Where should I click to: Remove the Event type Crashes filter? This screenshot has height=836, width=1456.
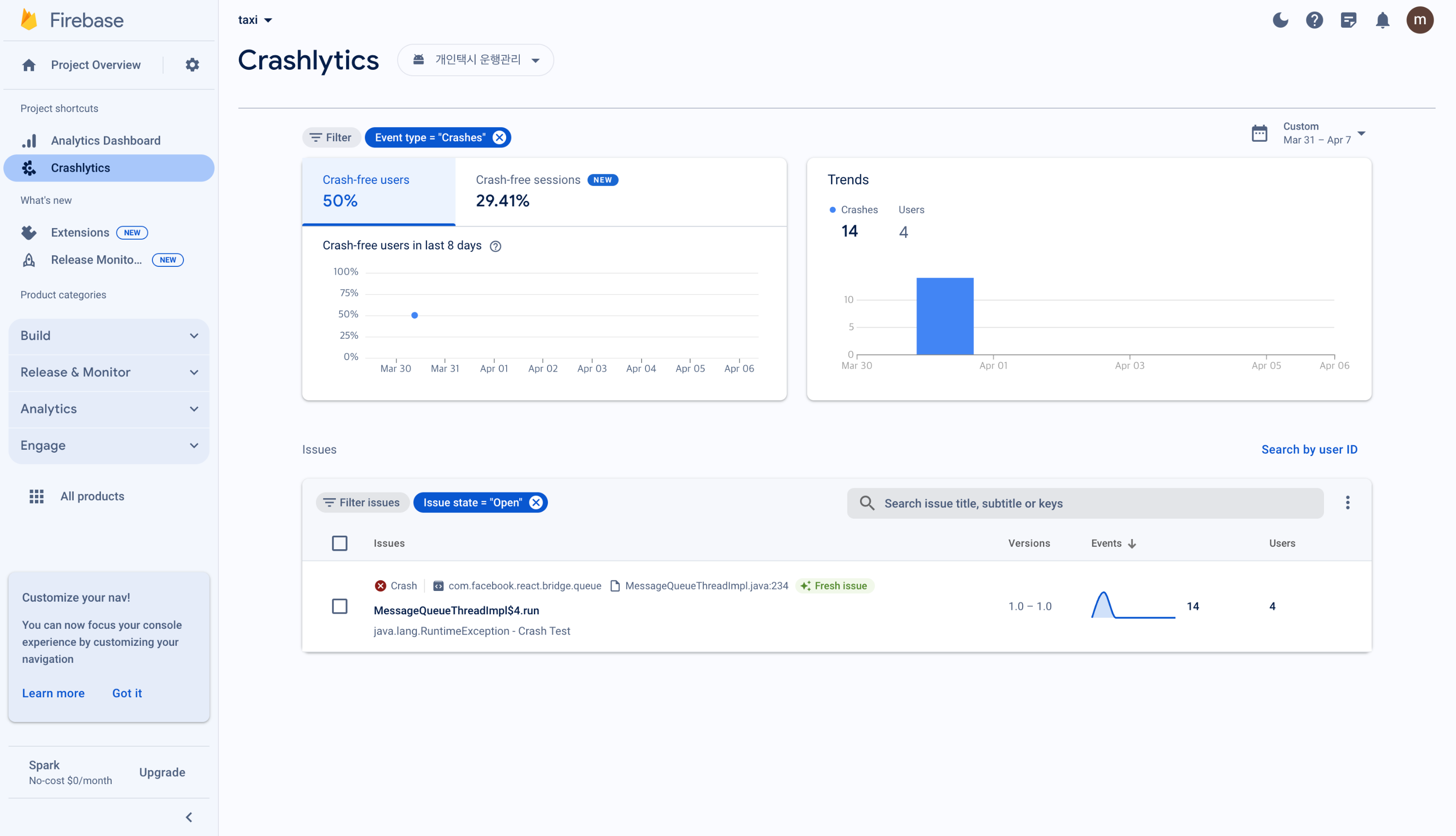pos(500,137)
